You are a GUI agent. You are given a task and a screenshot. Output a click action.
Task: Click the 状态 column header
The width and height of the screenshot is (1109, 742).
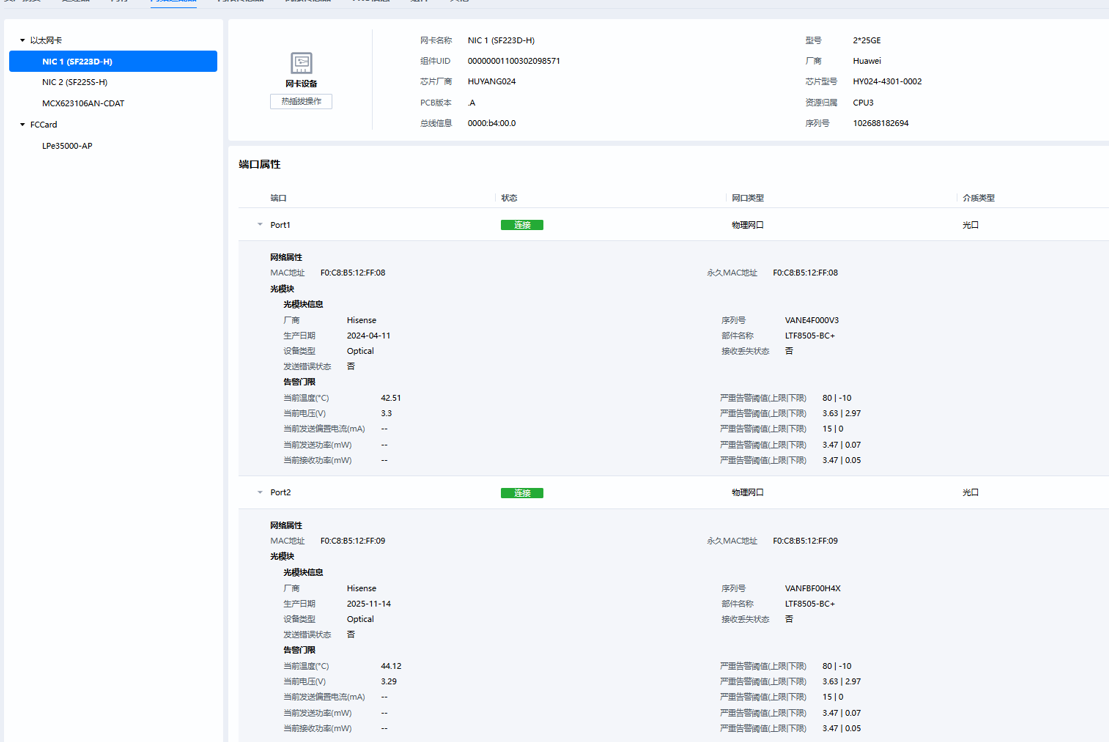pos(509,198)
